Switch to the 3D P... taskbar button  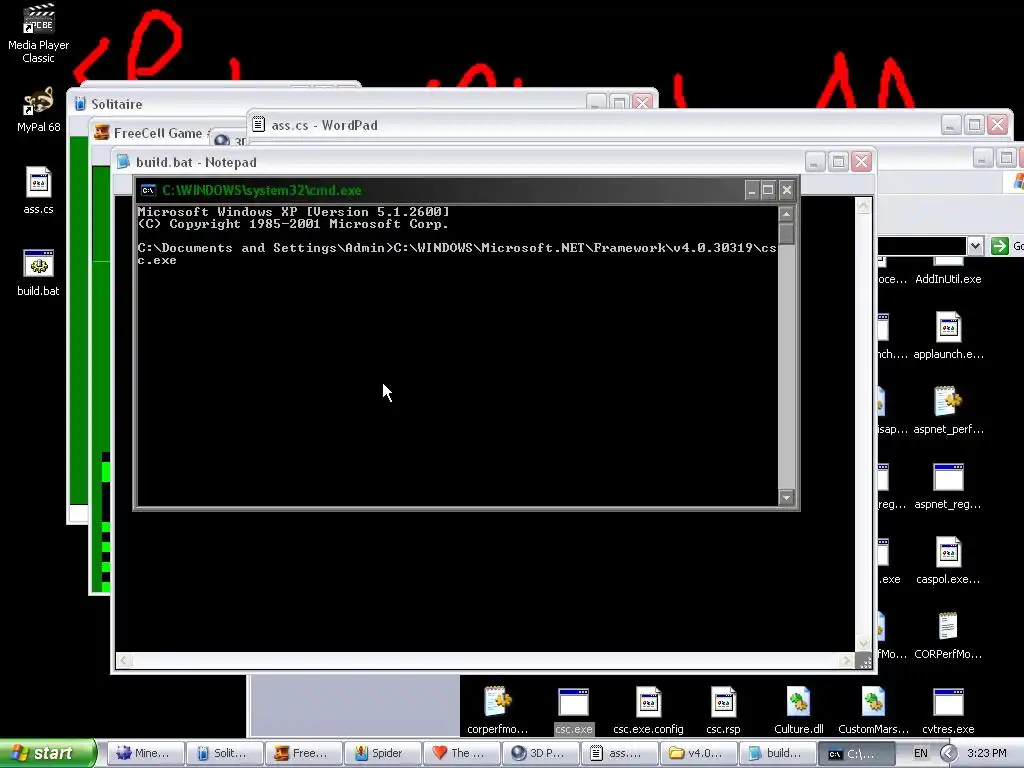tap(540, 753)
